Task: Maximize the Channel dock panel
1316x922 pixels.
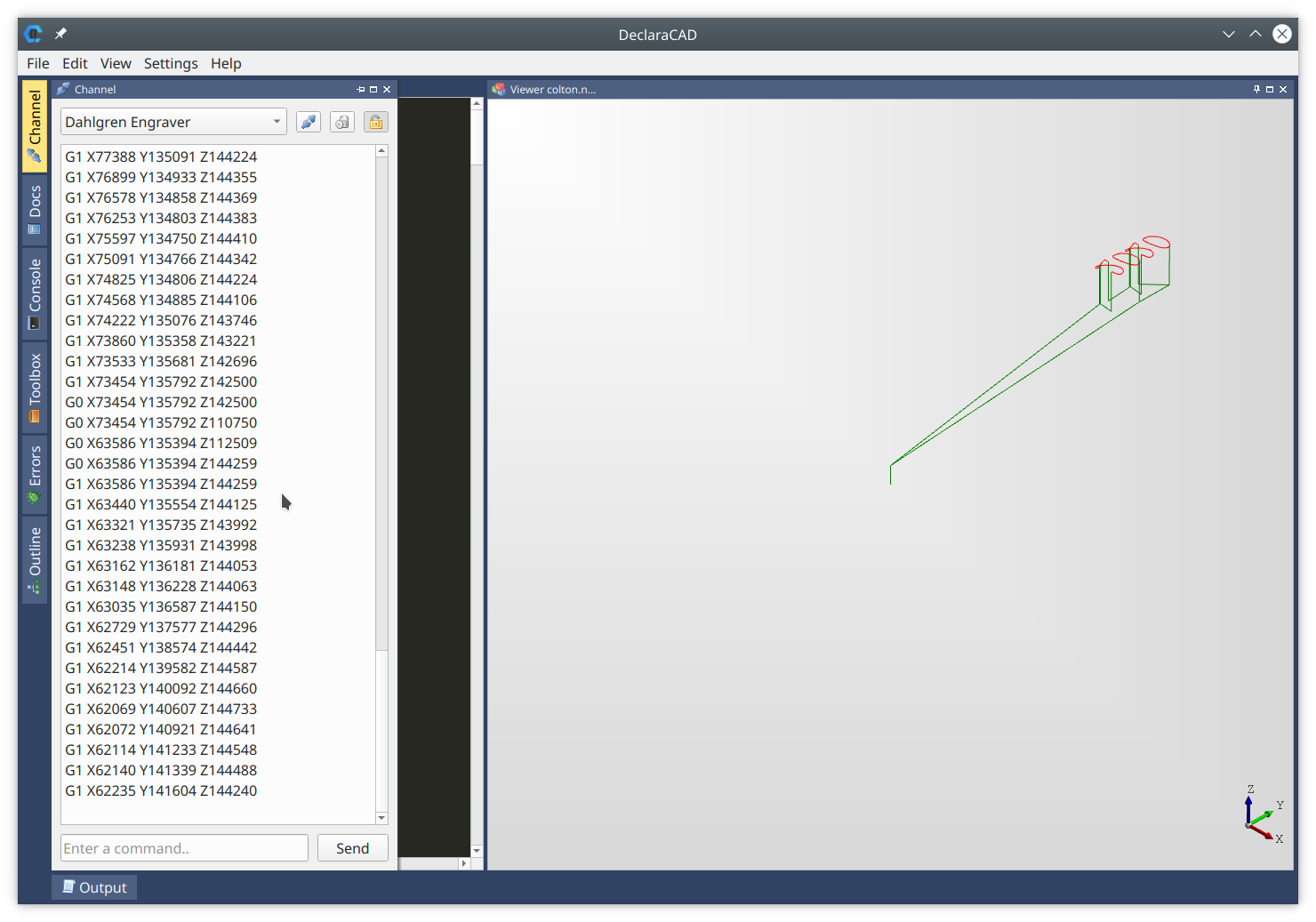Action: (x=373, y=89)
